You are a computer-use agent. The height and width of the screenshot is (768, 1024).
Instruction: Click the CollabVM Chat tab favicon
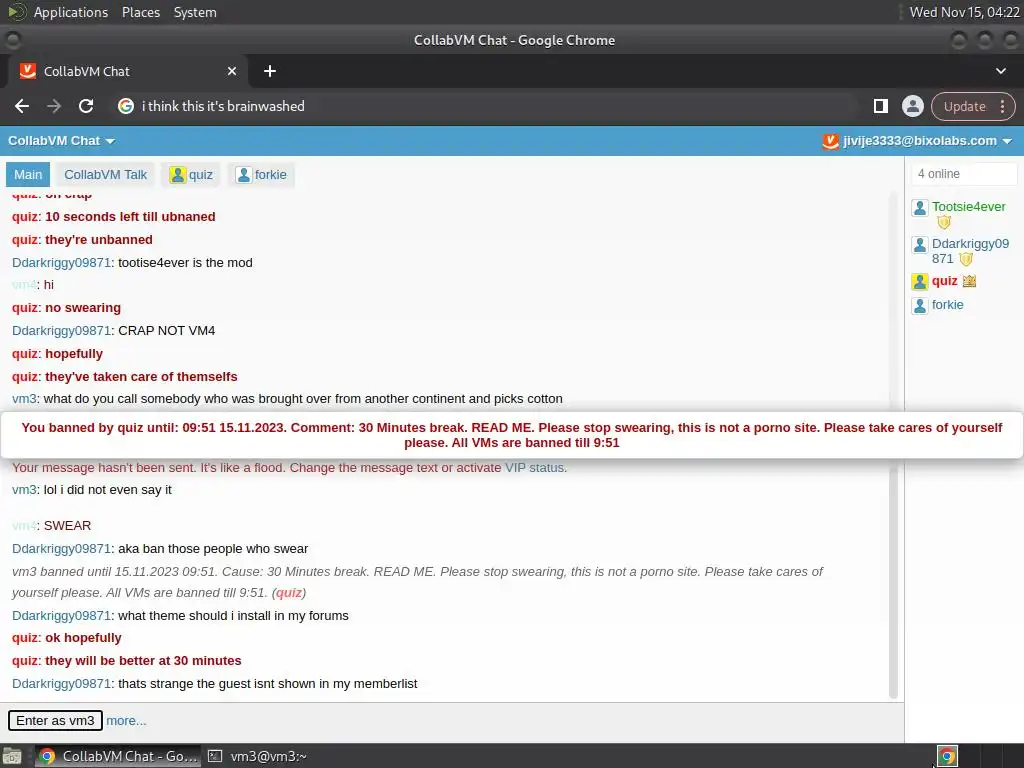pos(28,71)
